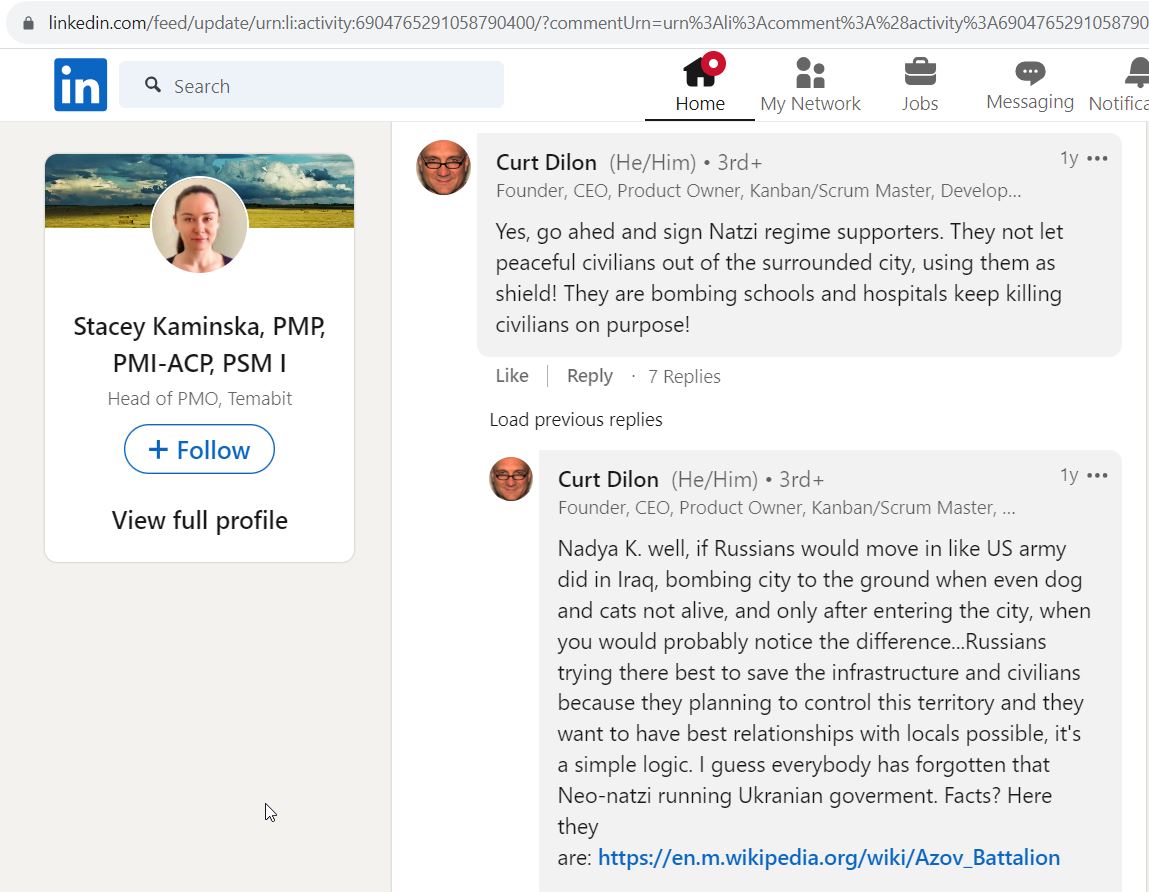Open the three-dot menu on the Nadya reply
Image resolution: width=1149 pixels, height=892 pixels.
point(1097,476)
